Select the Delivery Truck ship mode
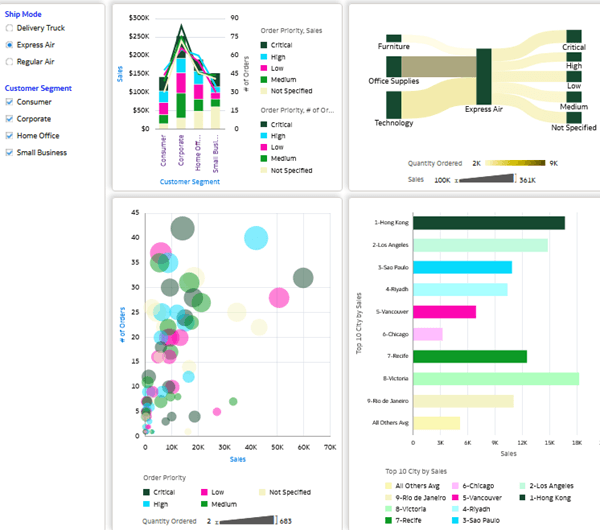The image size is (600, 530). (10, 28)
